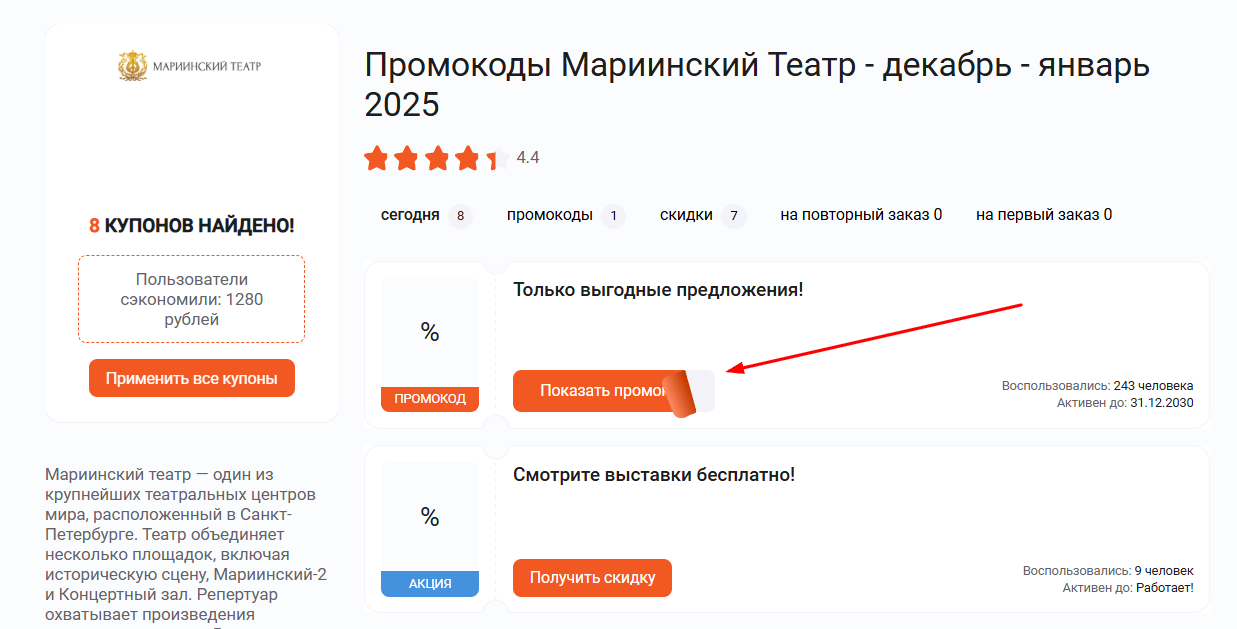Click 'Применить все купоны' in sidebar
This screenshot has width=1237, height=629.
(x=191, y=377)
